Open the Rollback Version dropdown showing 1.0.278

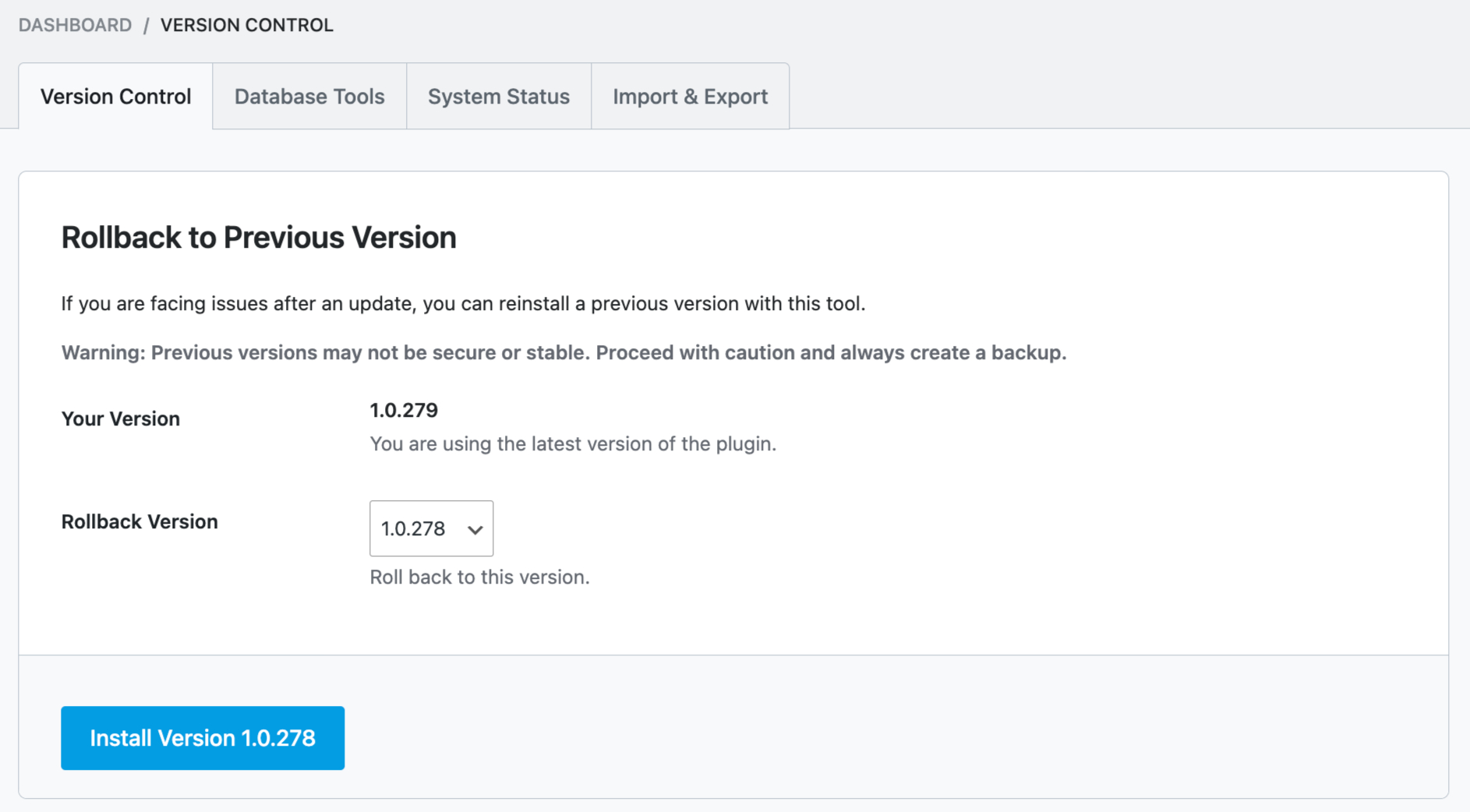pos(431,528)
